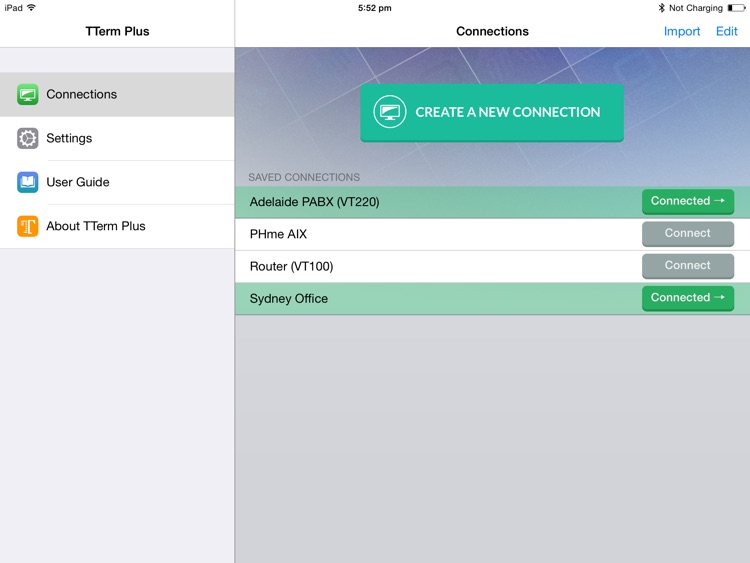Viewport: 750px width, 563px height.
Task: Select the PHme AIX row text
Action: (x=278, y=234)
